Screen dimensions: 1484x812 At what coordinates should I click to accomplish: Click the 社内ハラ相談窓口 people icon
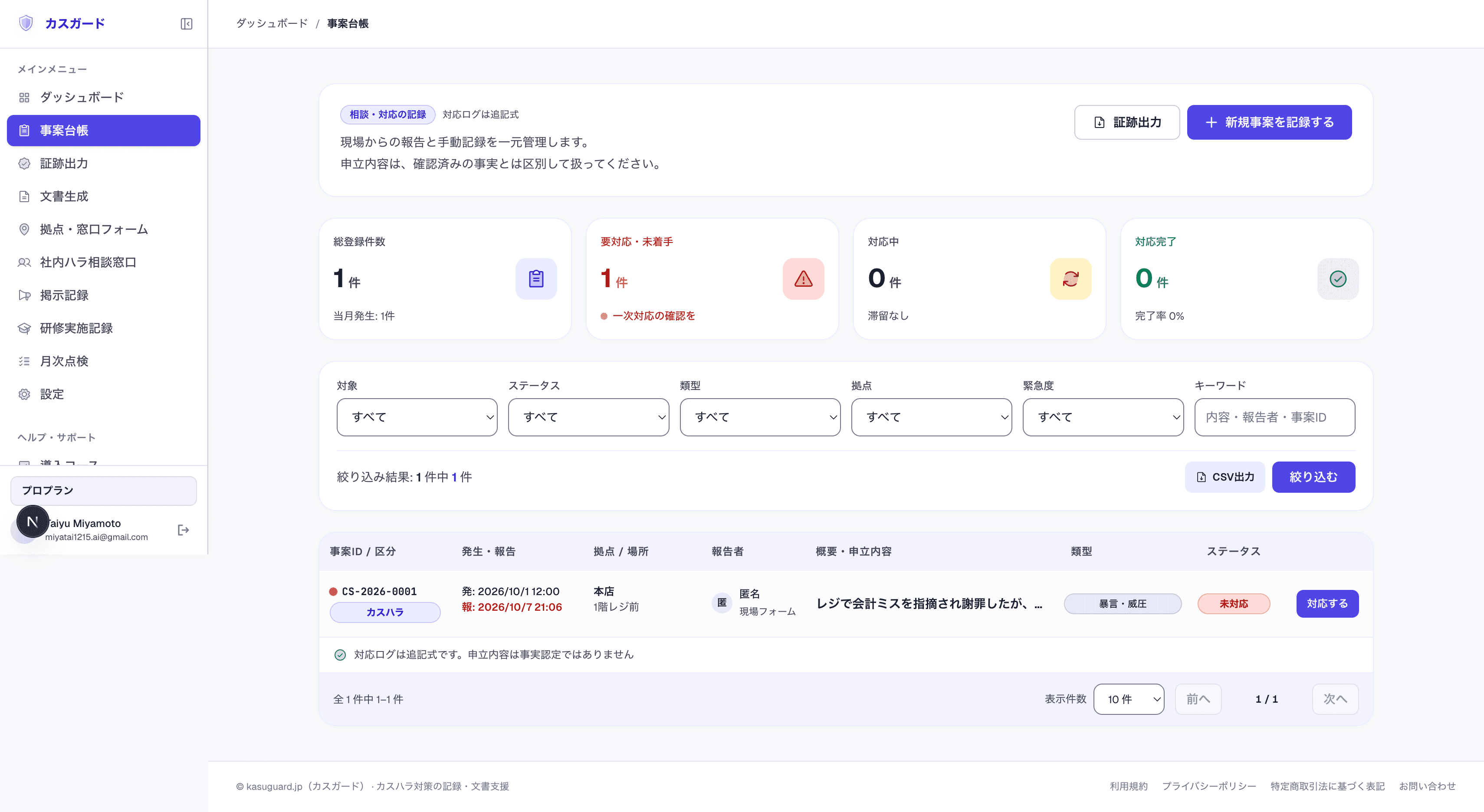click(24, 262)
